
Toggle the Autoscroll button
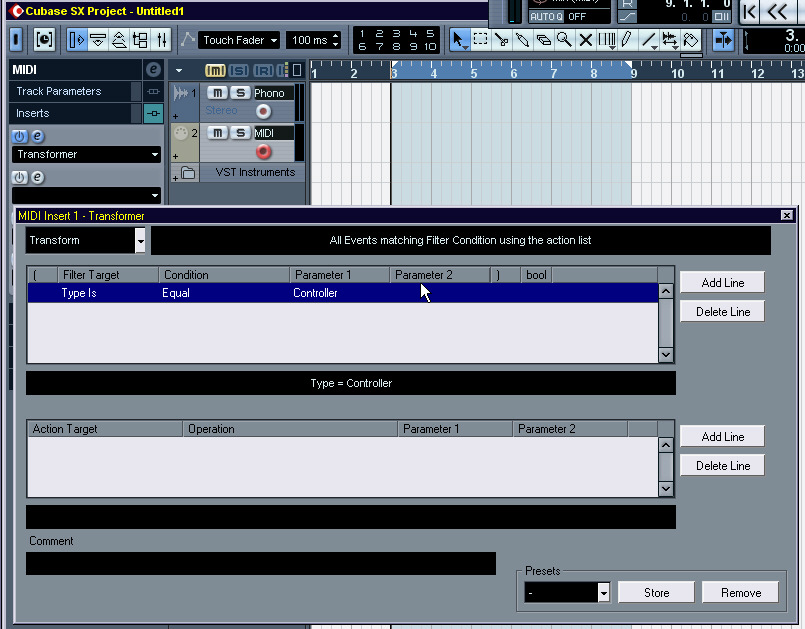pos(723,40)
